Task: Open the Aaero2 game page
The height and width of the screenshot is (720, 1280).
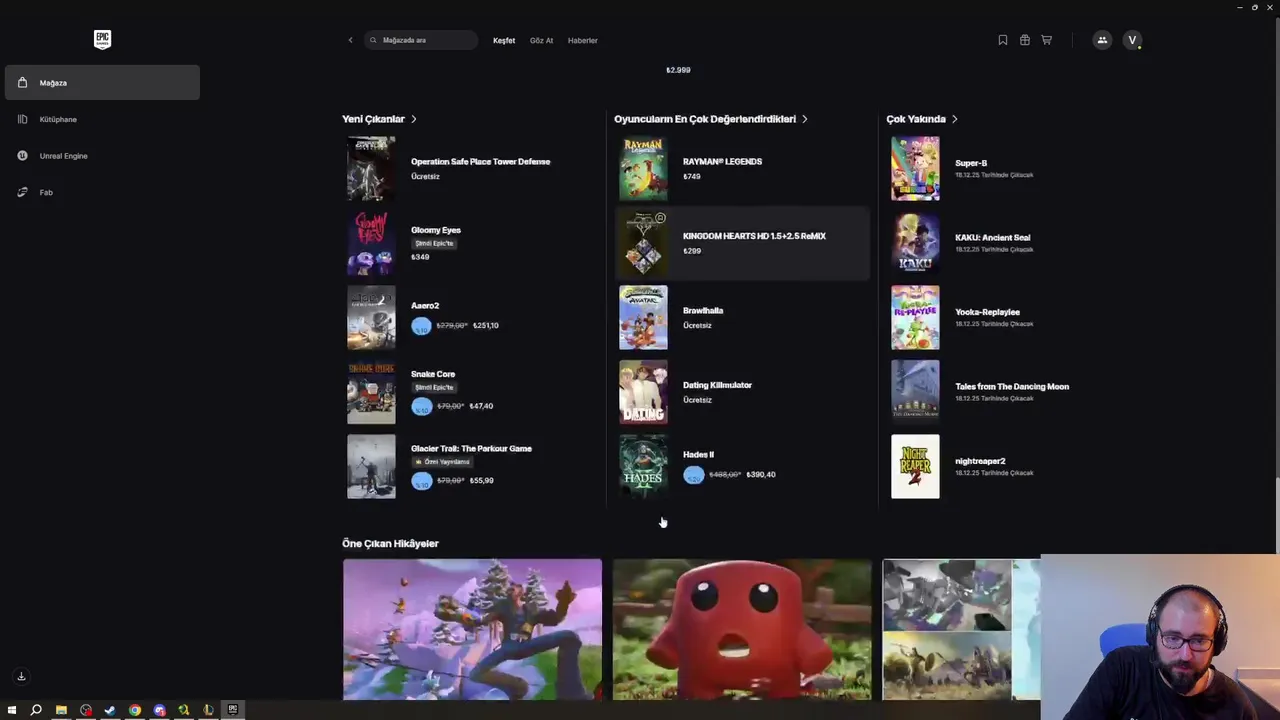Action: point(470,317)
